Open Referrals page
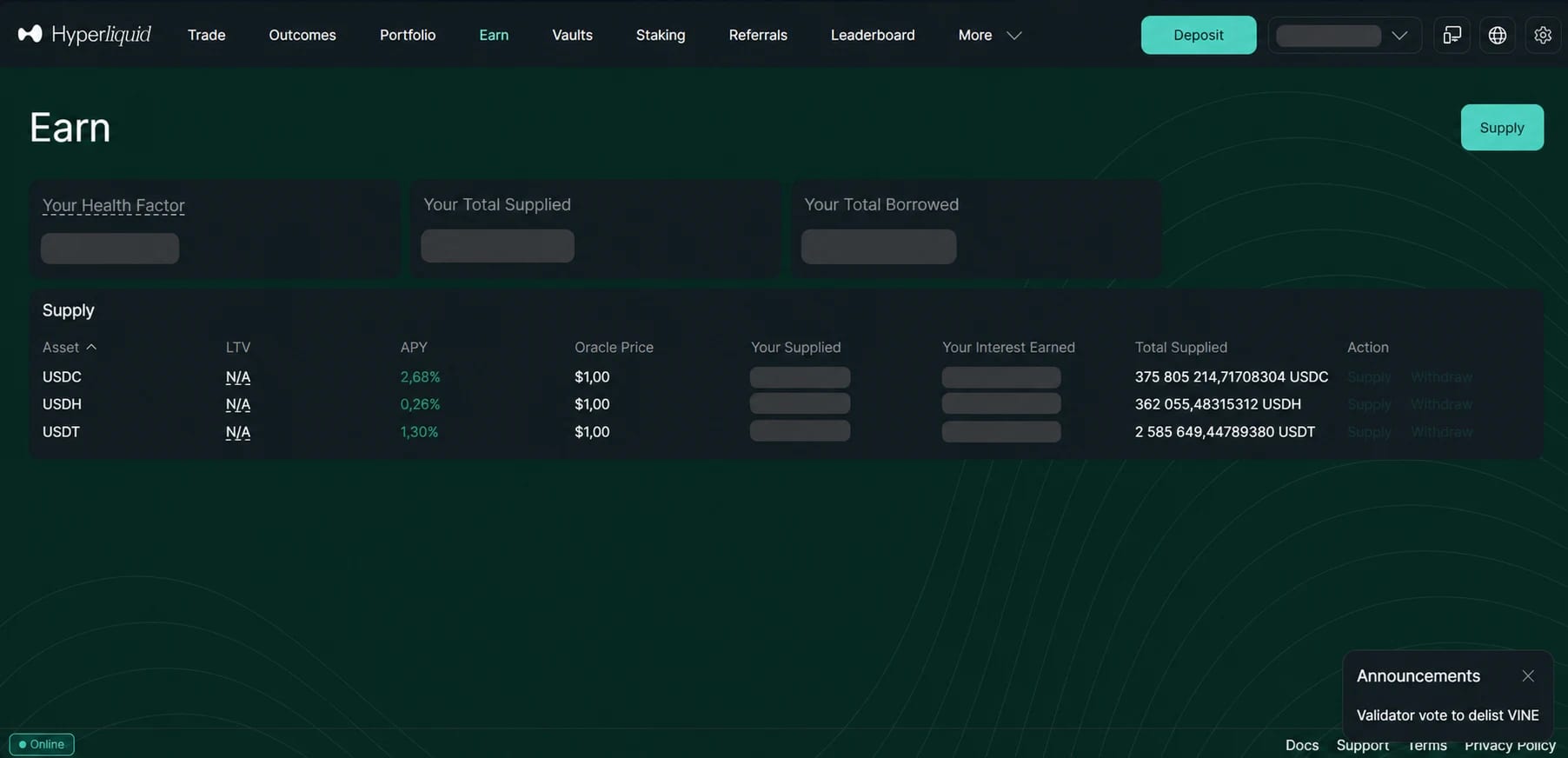 point(758,35)
